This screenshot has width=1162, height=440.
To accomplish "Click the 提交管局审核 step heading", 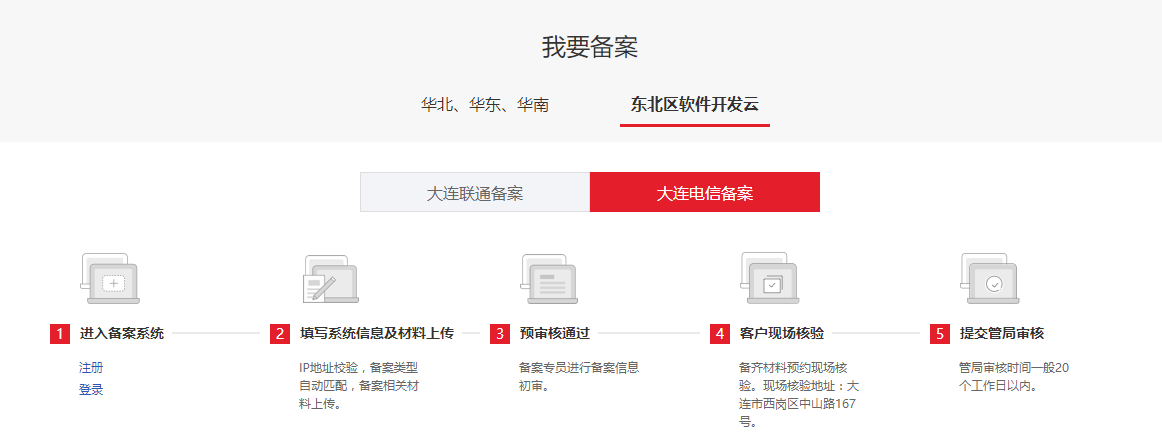I will pyautogui.click(x=1001, y=333).
